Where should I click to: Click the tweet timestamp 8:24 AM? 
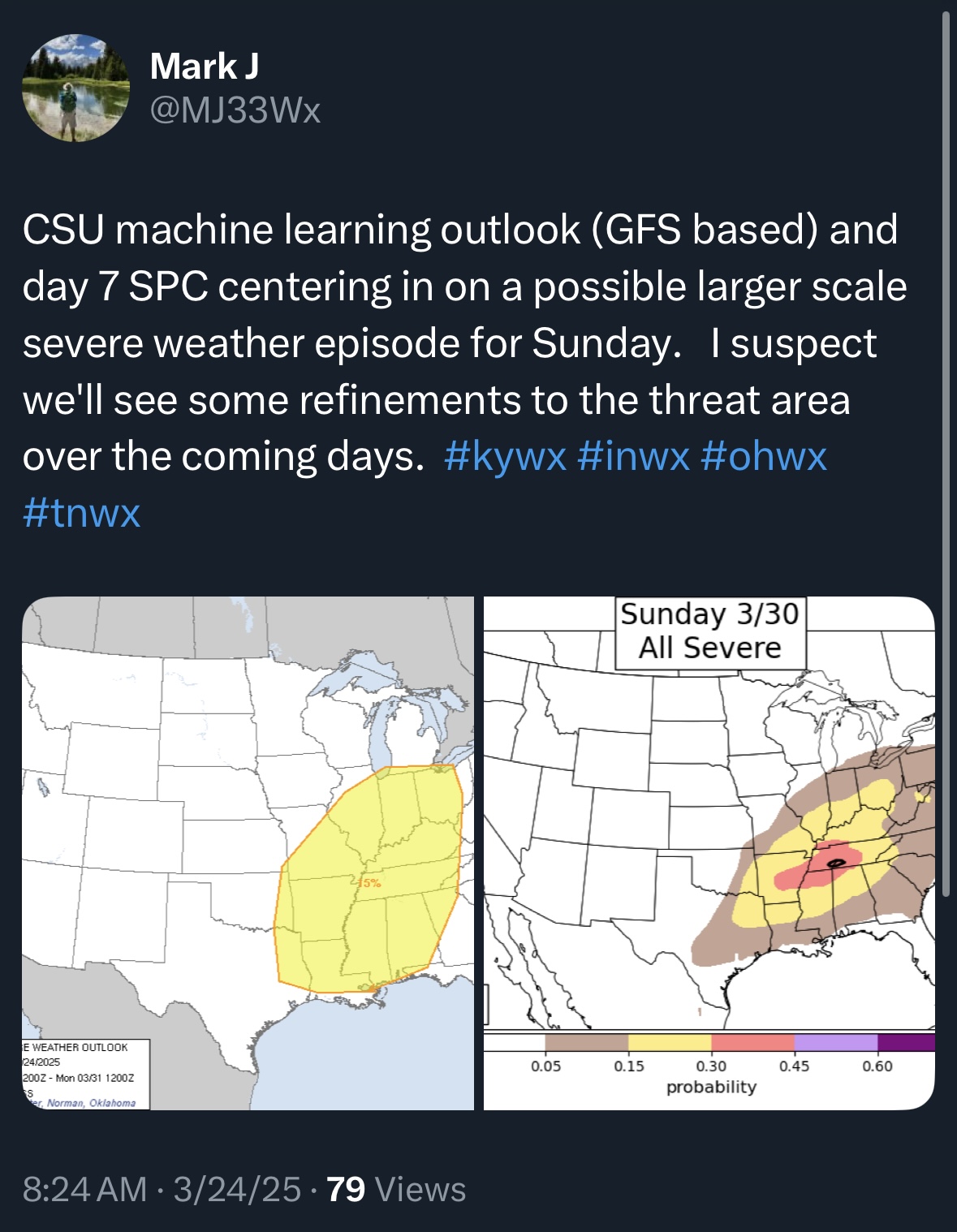(x=85, y=1190)
